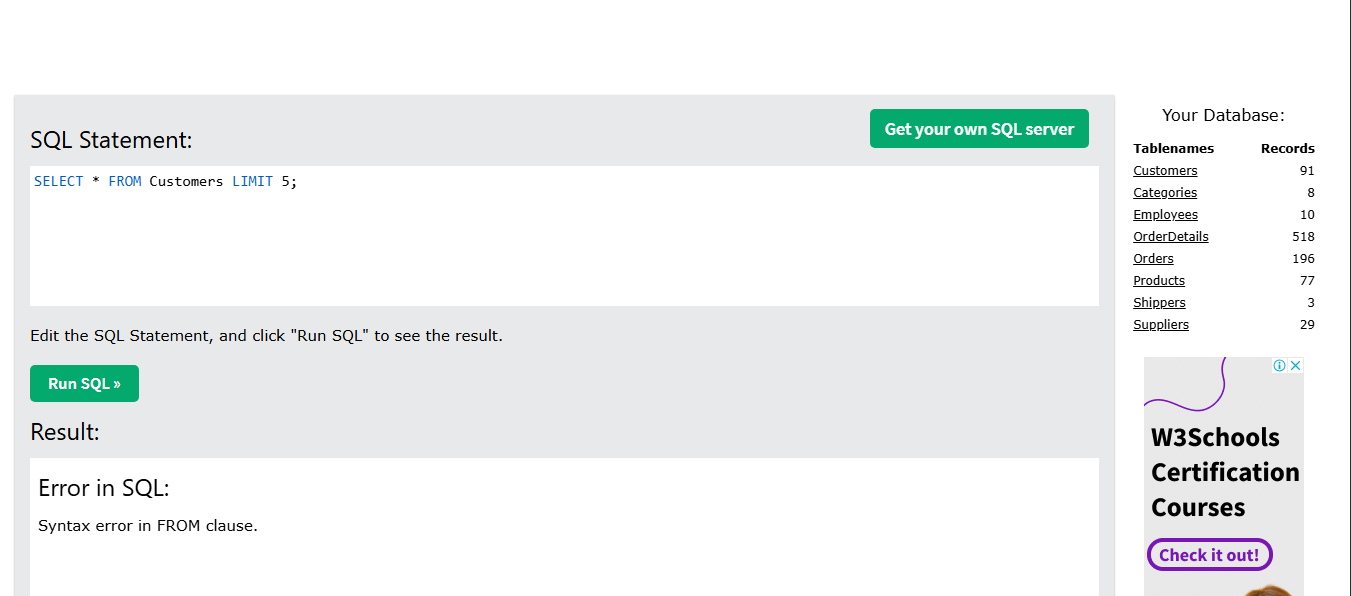Open the OrderDetails table

[x=1171, y=237]
